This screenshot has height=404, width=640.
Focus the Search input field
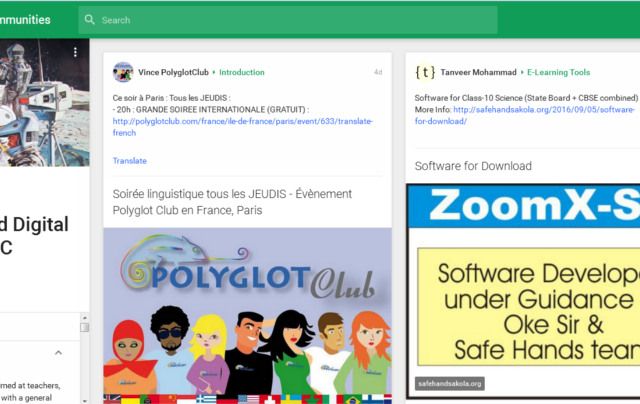pyautogui.click(x=288, y=20)
